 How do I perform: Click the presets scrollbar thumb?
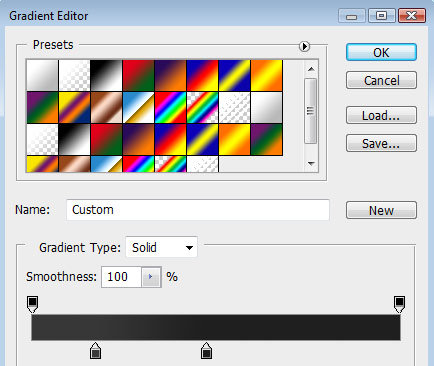(x=311, y=111)
